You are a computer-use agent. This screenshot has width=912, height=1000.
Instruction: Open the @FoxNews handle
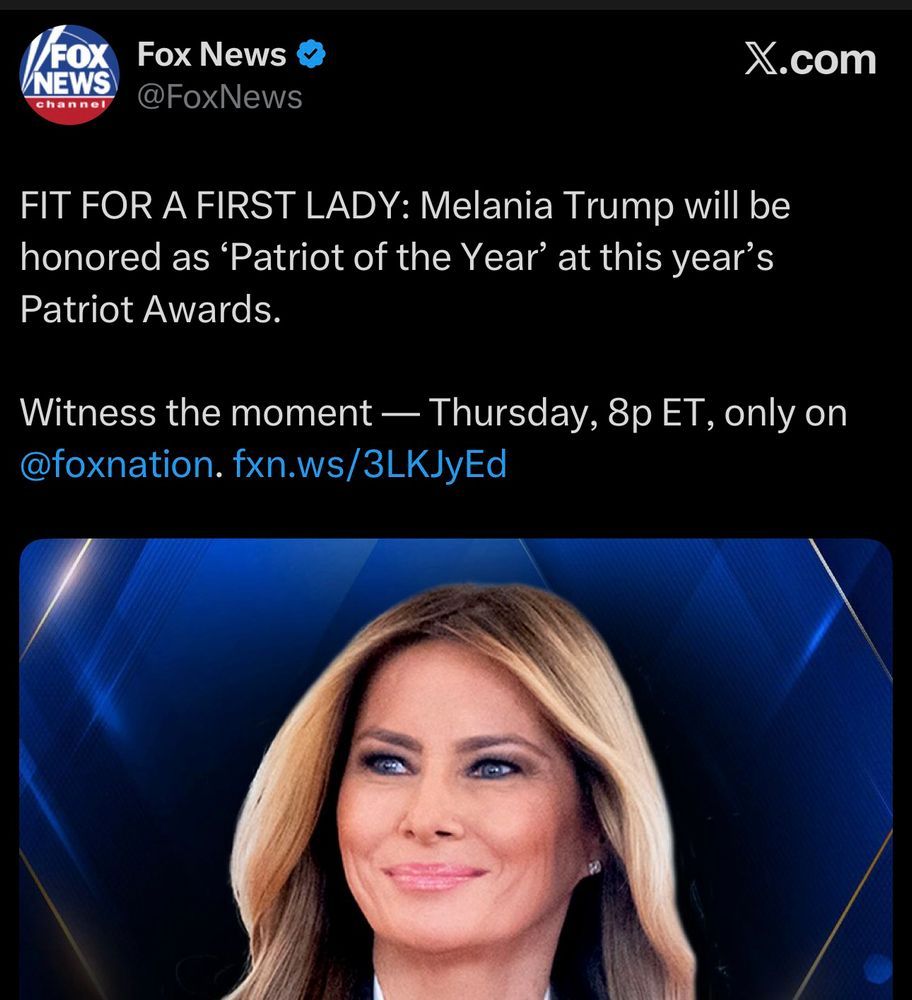tap(219, 97)
